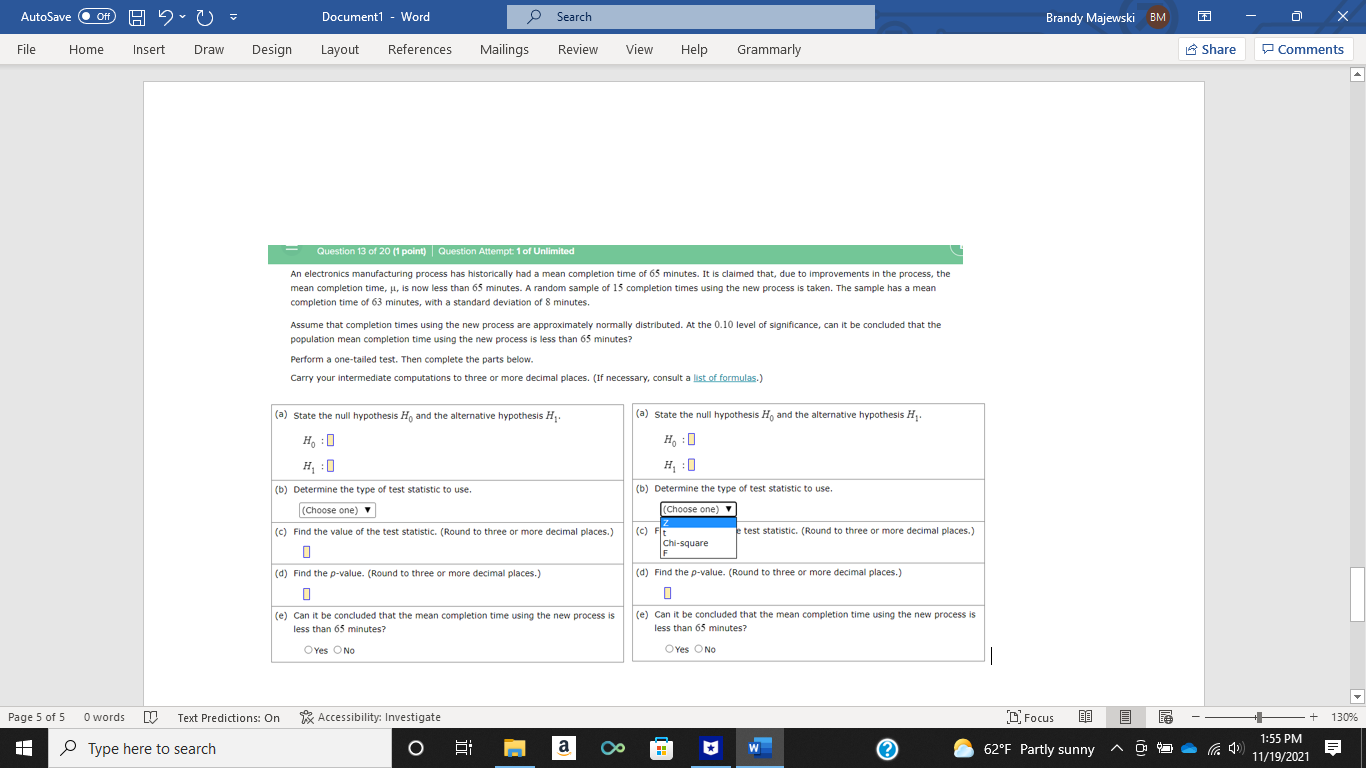Viewport: 1366px width, 768px height.
Task: Select the Web Layout view icon
Action: click(1165, 717)
